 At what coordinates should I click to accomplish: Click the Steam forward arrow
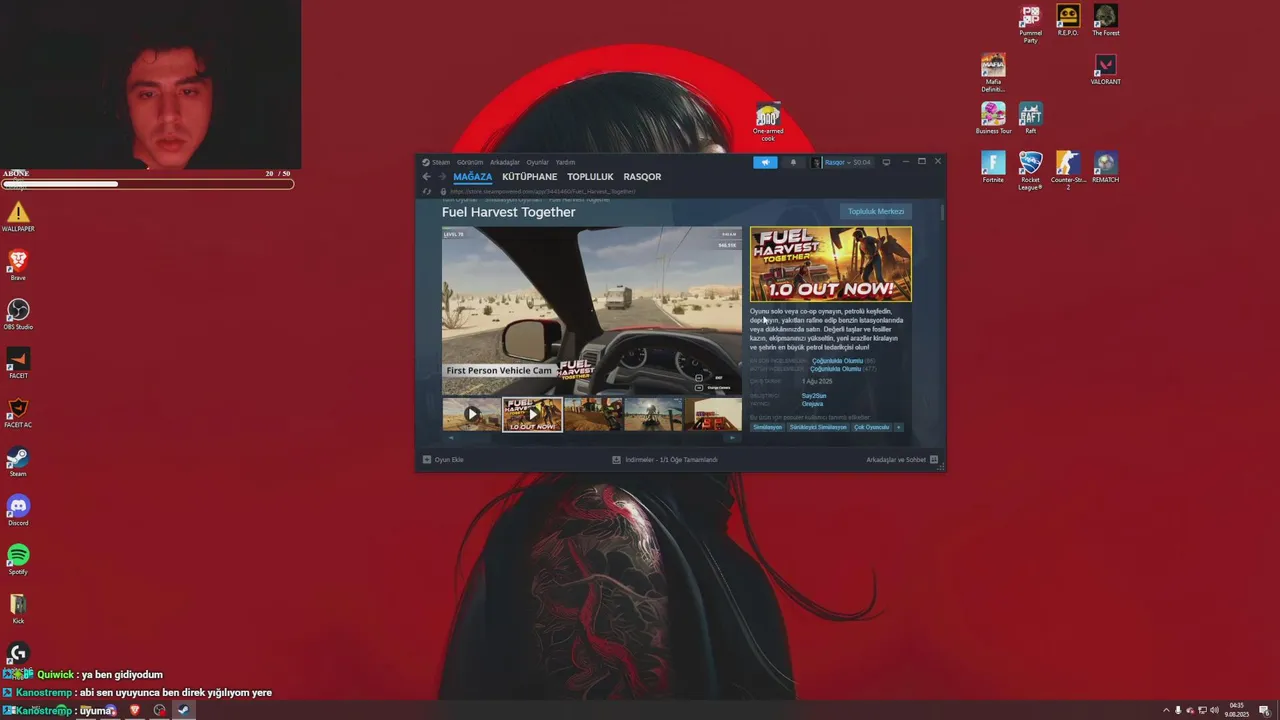[442, 177]
